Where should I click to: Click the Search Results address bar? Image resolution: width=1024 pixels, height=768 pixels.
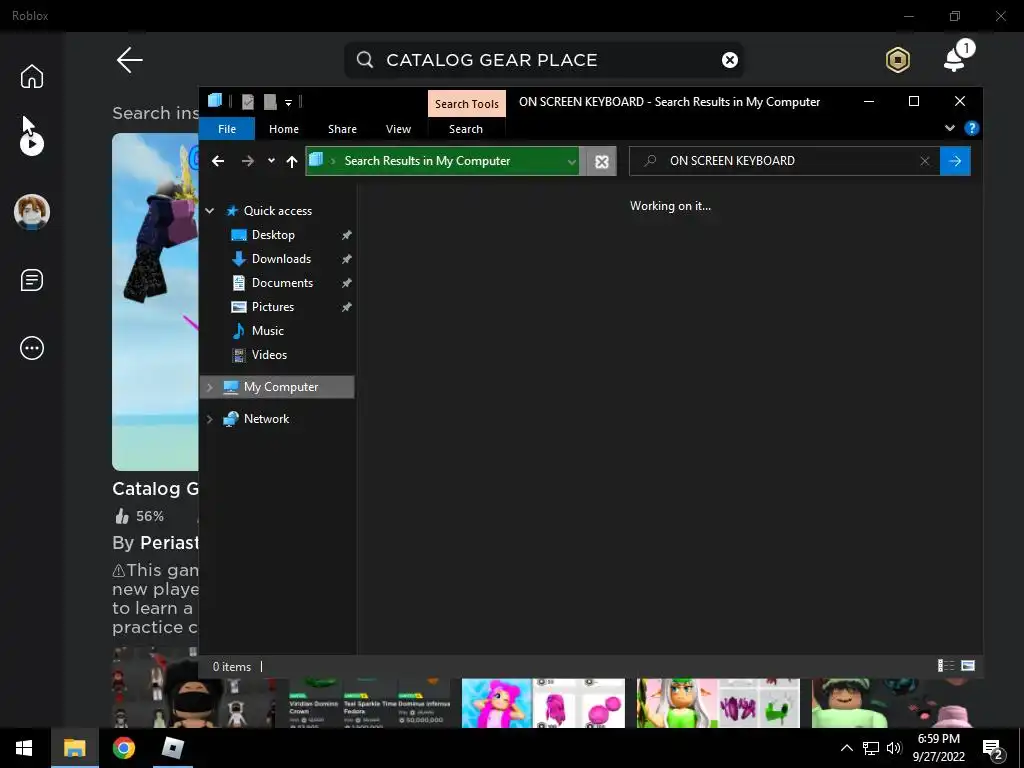click(x=442, y=161)
